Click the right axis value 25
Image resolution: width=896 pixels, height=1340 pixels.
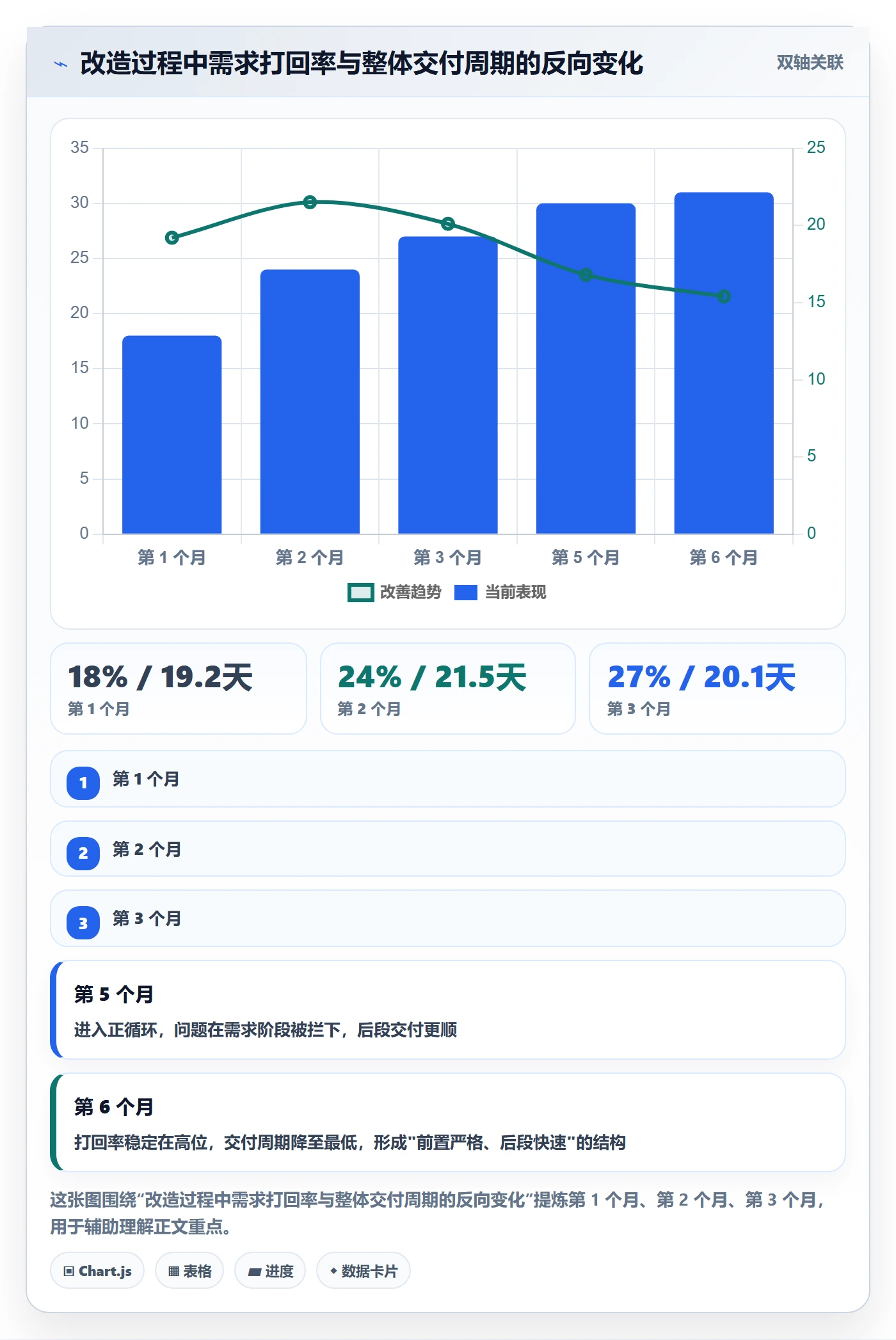point(816,148)
